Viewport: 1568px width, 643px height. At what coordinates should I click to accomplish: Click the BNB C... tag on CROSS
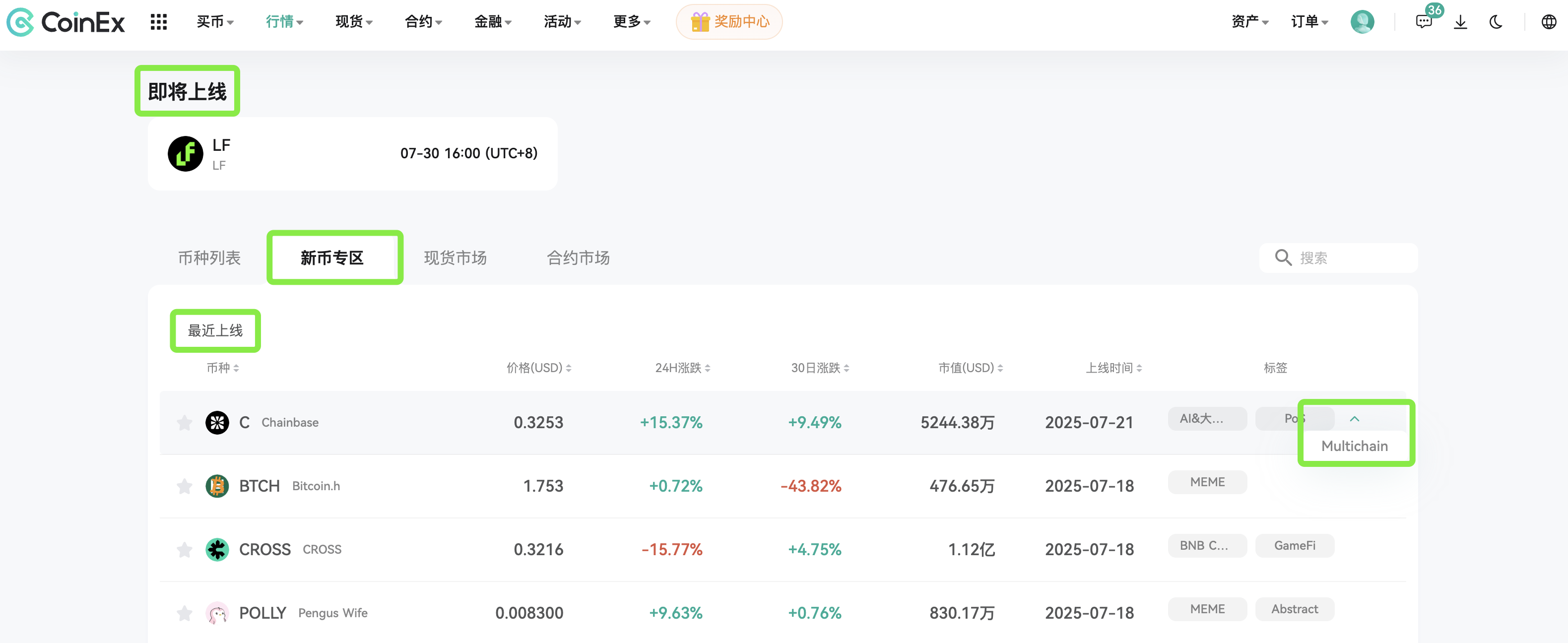tap(1207, 546)
